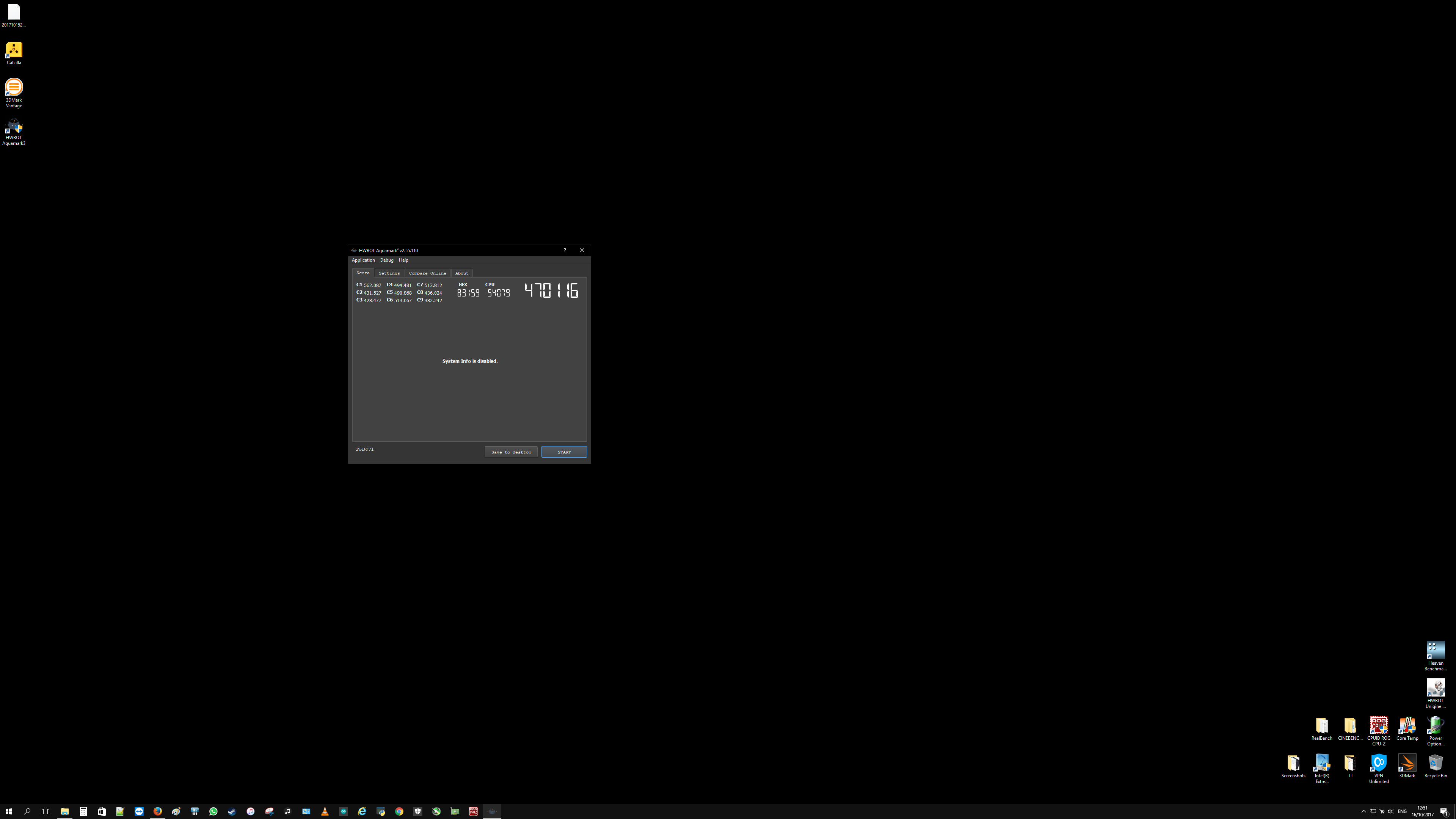Open the CINEBENCH folder on desktop
The width and height of the screenshot is (1456, 819).
coord(1350,728)
